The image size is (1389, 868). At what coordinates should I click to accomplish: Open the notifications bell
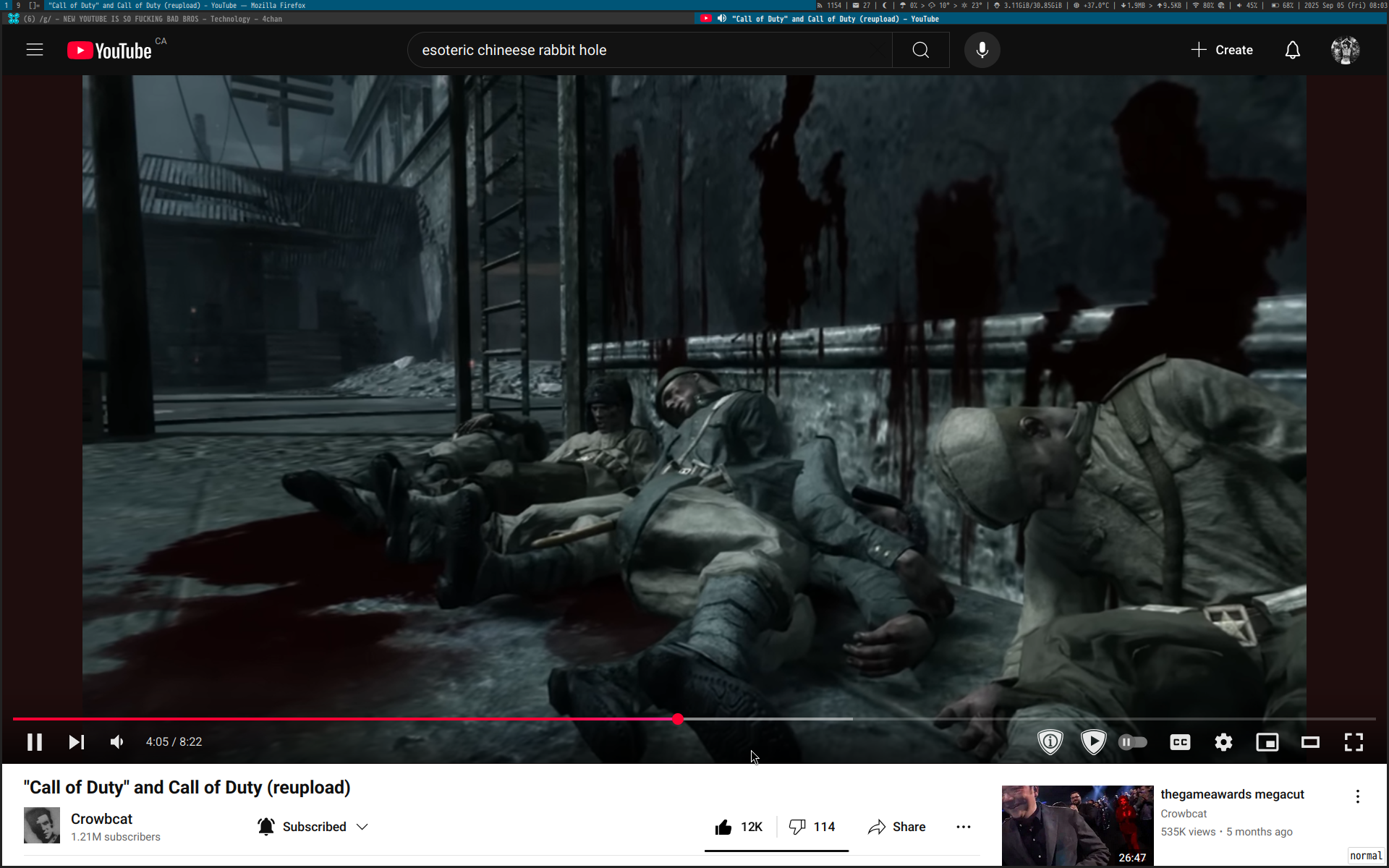point(1292,50)
